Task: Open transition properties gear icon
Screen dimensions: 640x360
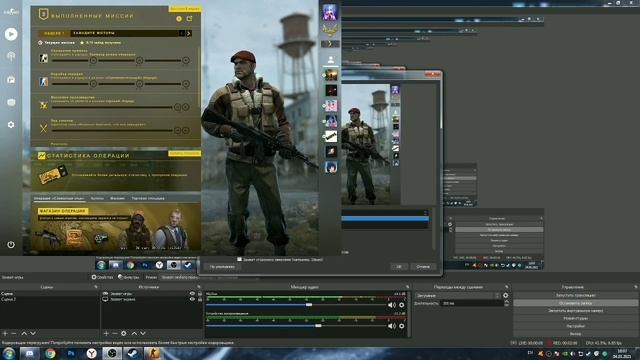Action: pos(506,295)
